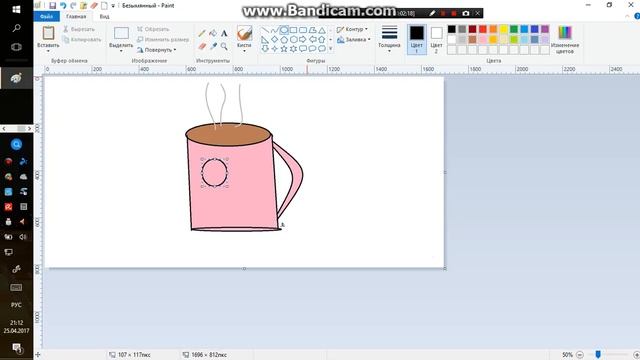Select the Pencil tool
This screenshot has width=640, height=360.
coord(202,33)
